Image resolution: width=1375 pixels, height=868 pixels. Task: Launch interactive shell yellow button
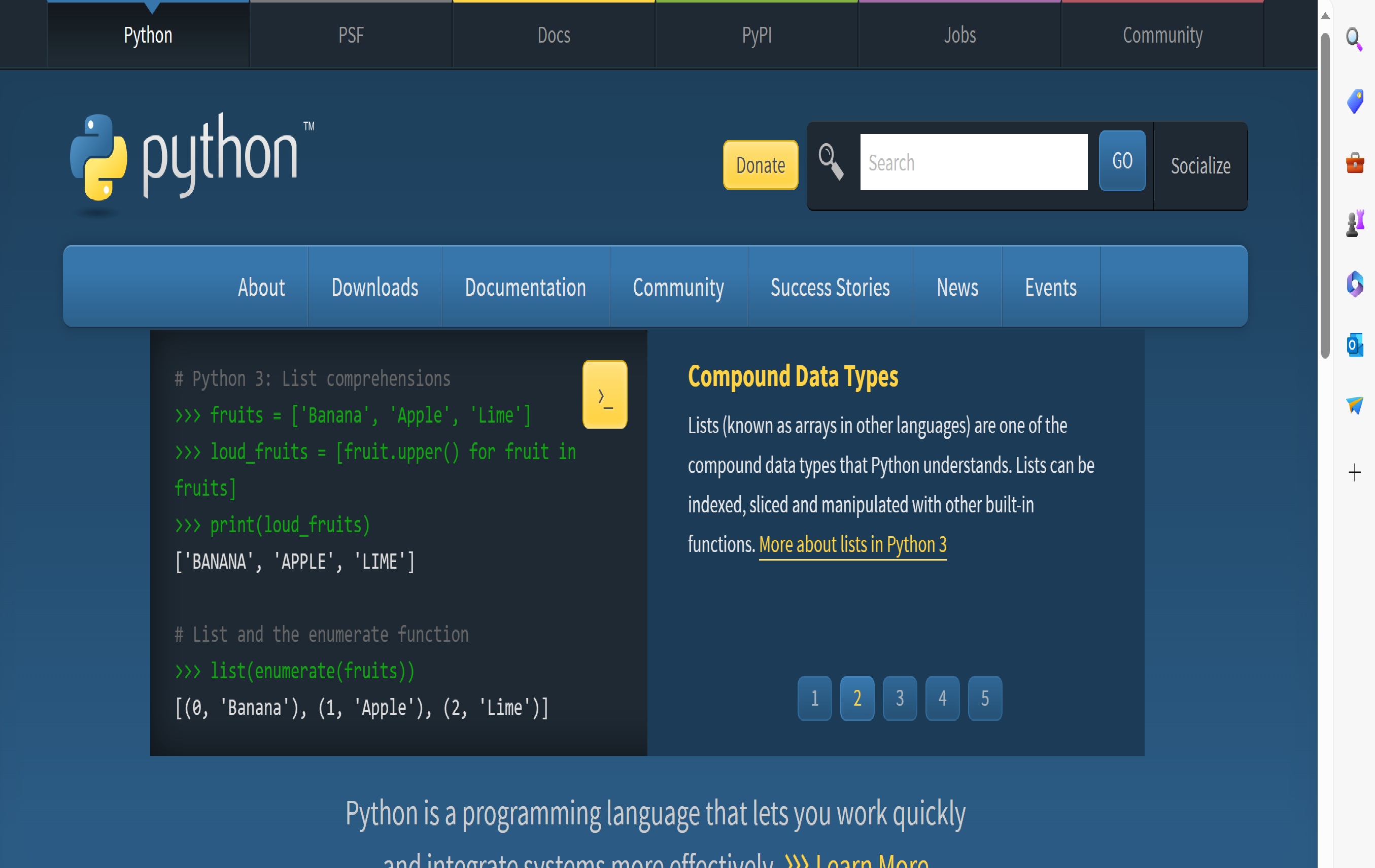(605, 395)
